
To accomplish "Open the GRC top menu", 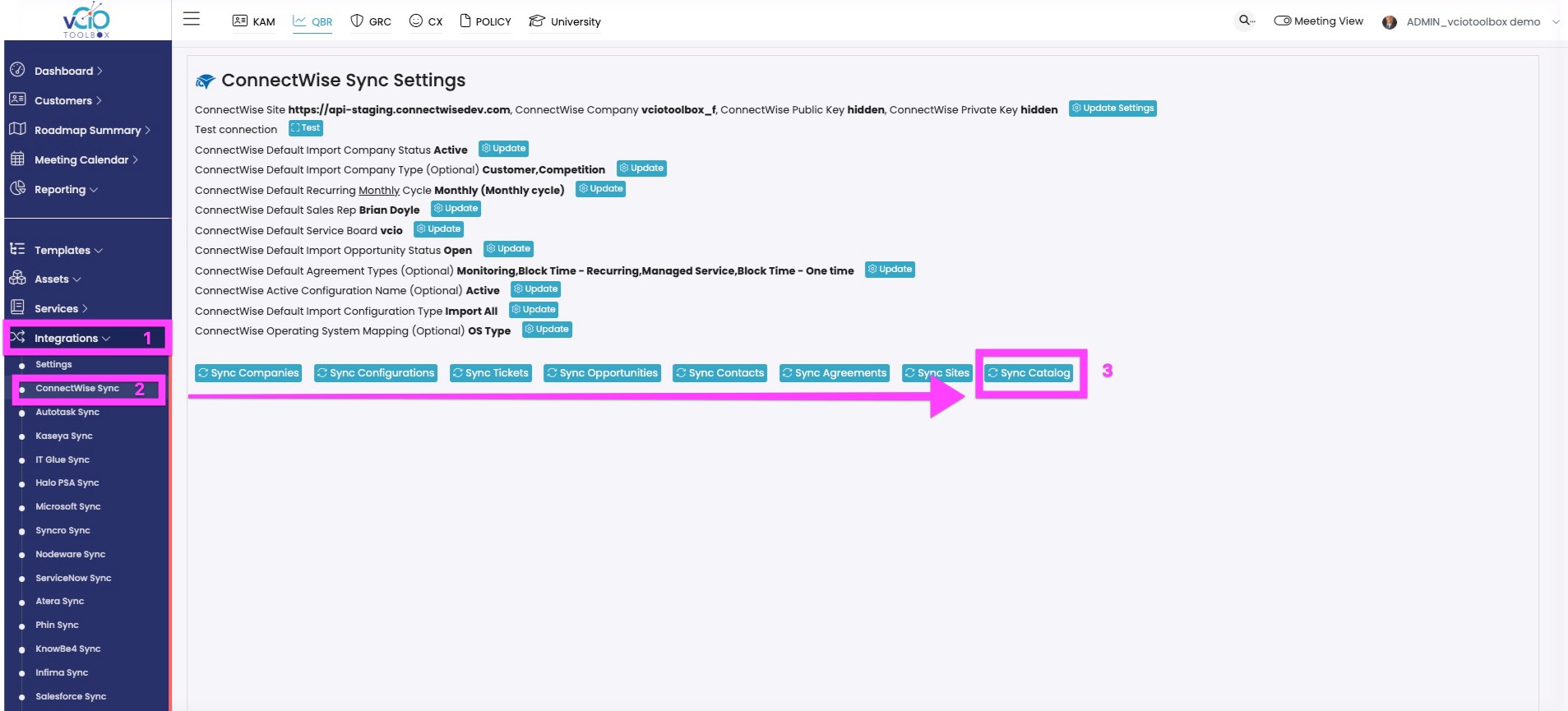I will coord(371,21).
